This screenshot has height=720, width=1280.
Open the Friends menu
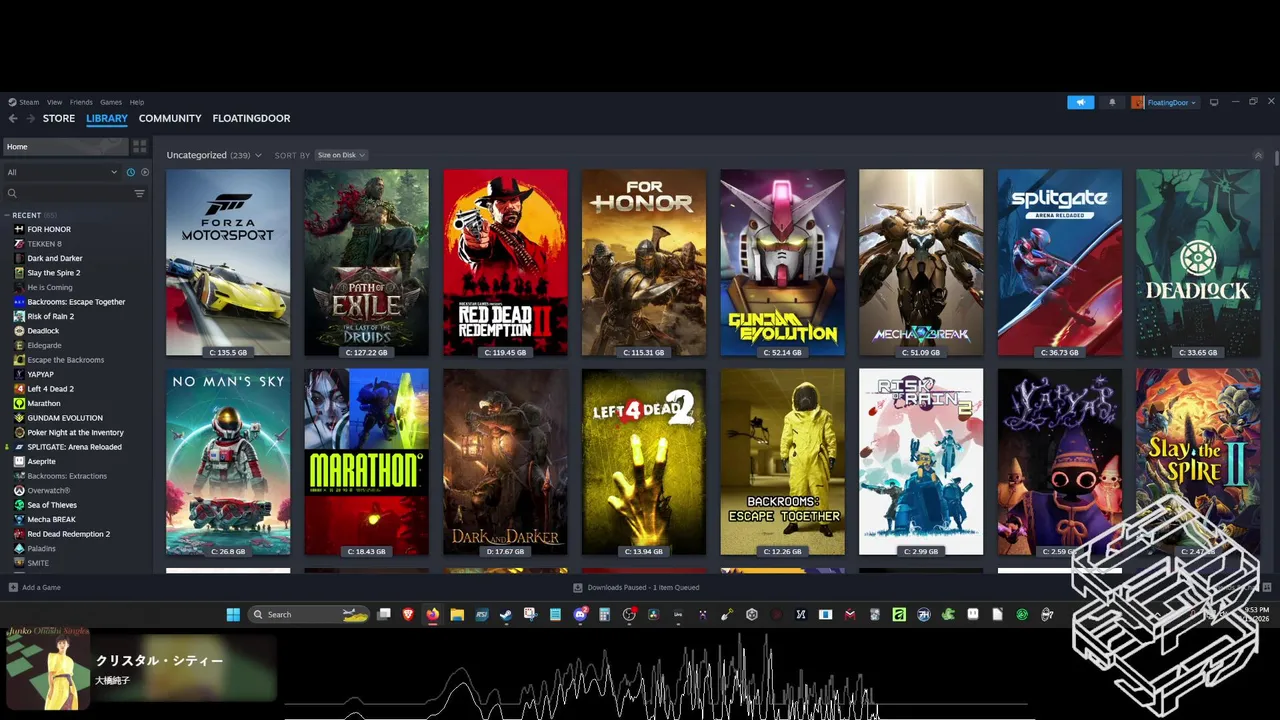81,102
